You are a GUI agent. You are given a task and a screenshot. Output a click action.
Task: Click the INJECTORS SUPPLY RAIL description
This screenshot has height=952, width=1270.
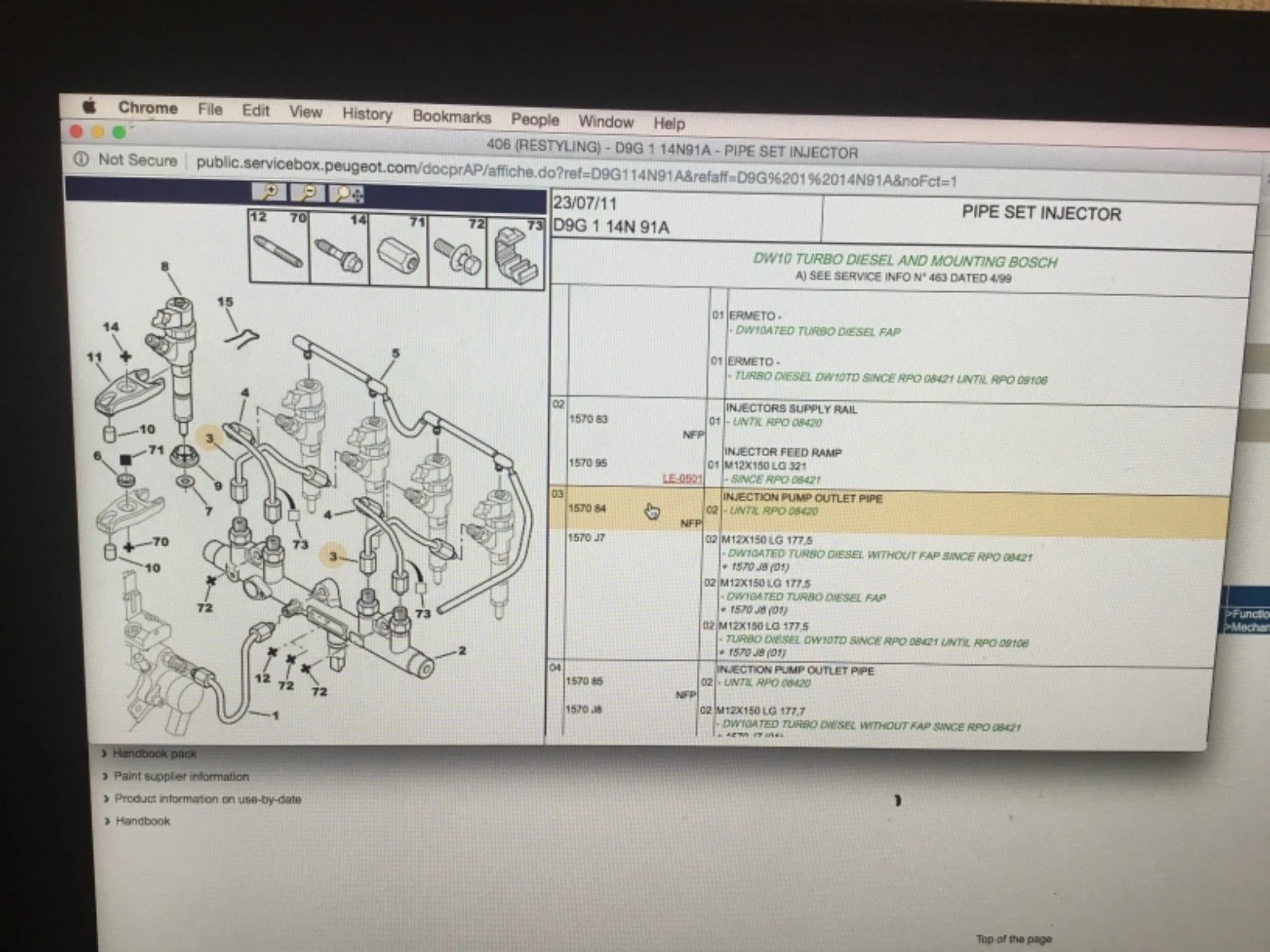click(791, 409)
